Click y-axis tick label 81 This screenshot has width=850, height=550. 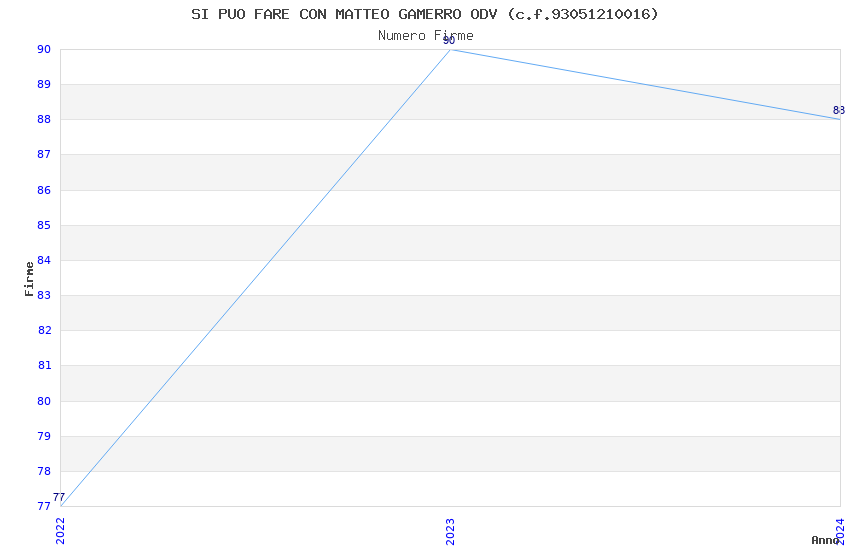point(44,365)
